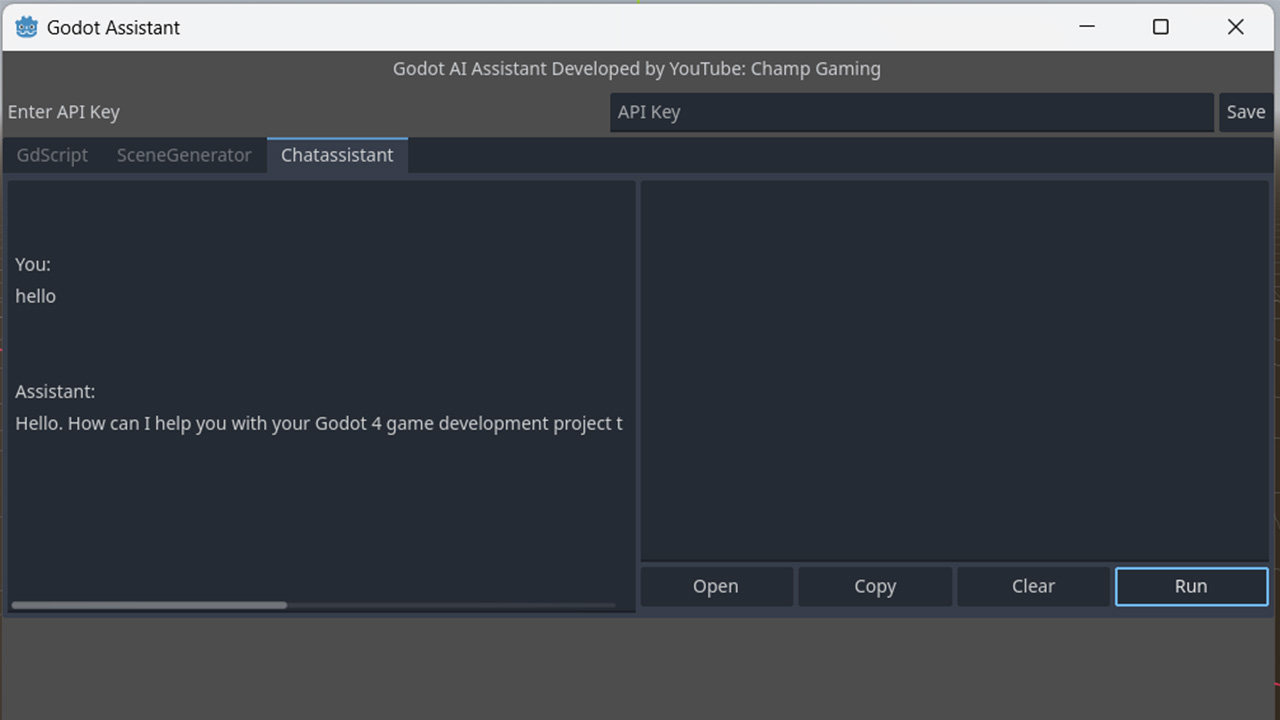The height and width of the screenshot is (720, 1280).
Task: Click the "hello" message text
Action: [x=36, y=296]
